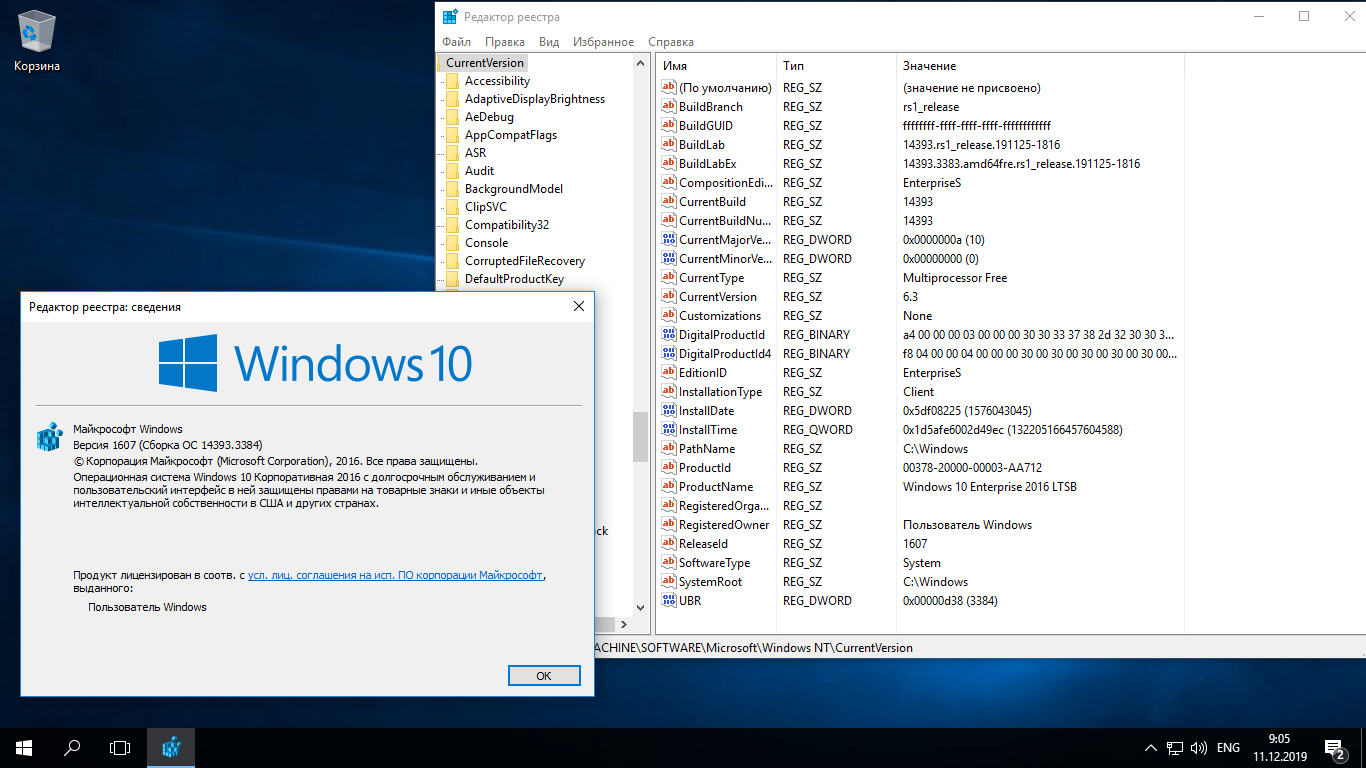Screen dimensions: 1366x768
Task: Open the Избранное menu
Action: tap(603, 42)
